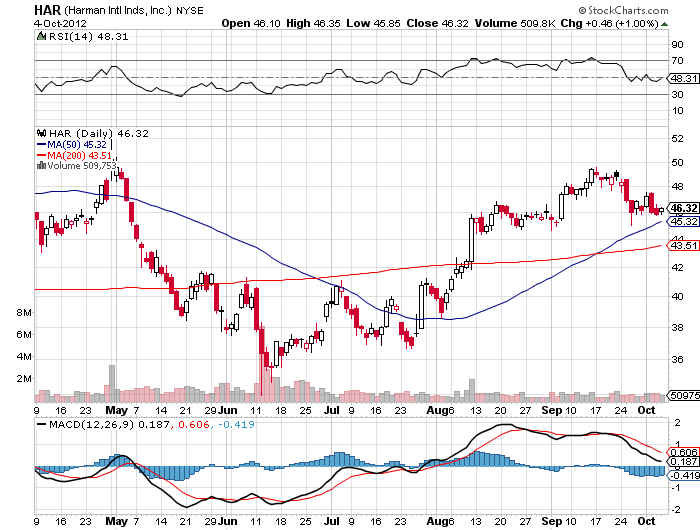Image resolution: width=700 pixels, height=530 pixels.
Task: Click the volume bars icon in legend
Action: [42, 165]
